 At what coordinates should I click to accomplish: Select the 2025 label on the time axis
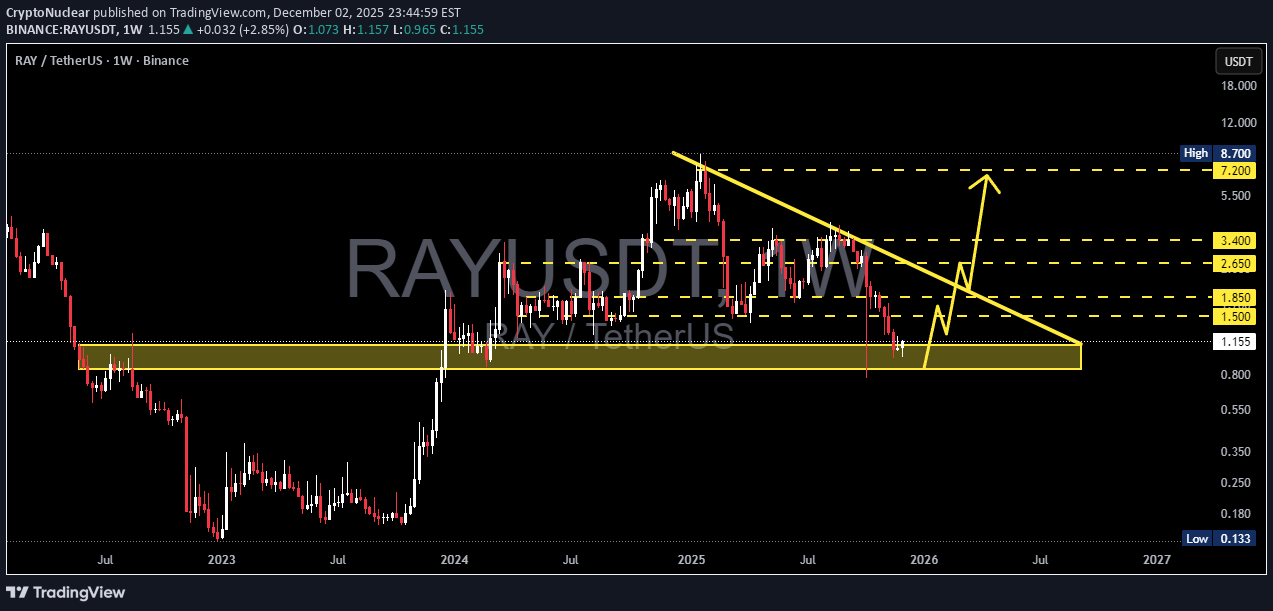pos(691,560)
